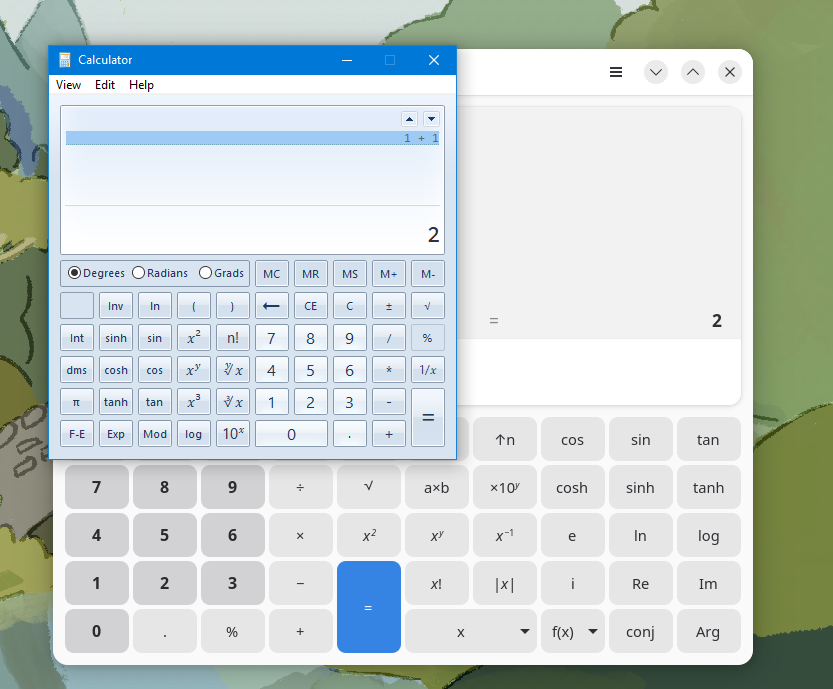This screenshot has height=689, width=833.
Task: Click the digit 7 in front Calculator
Action: click(271, 338)
